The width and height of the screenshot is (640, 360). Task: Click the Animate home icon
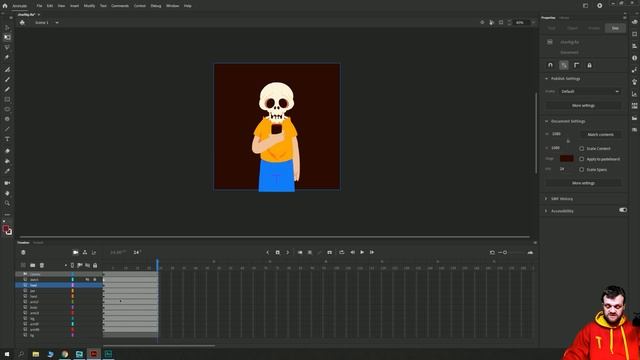[5, 6]
